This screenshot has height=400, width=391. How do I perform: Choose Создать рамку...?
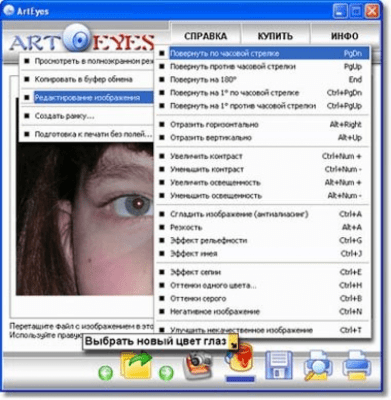[87, 116]
